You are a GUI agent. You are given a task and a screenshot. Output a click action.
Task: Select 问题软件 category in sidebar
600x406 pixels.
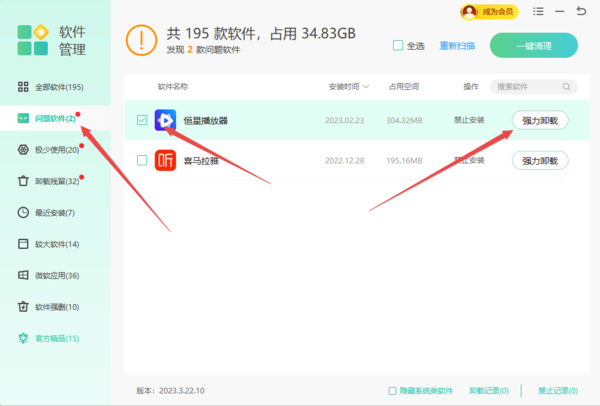tap(55, 118)
